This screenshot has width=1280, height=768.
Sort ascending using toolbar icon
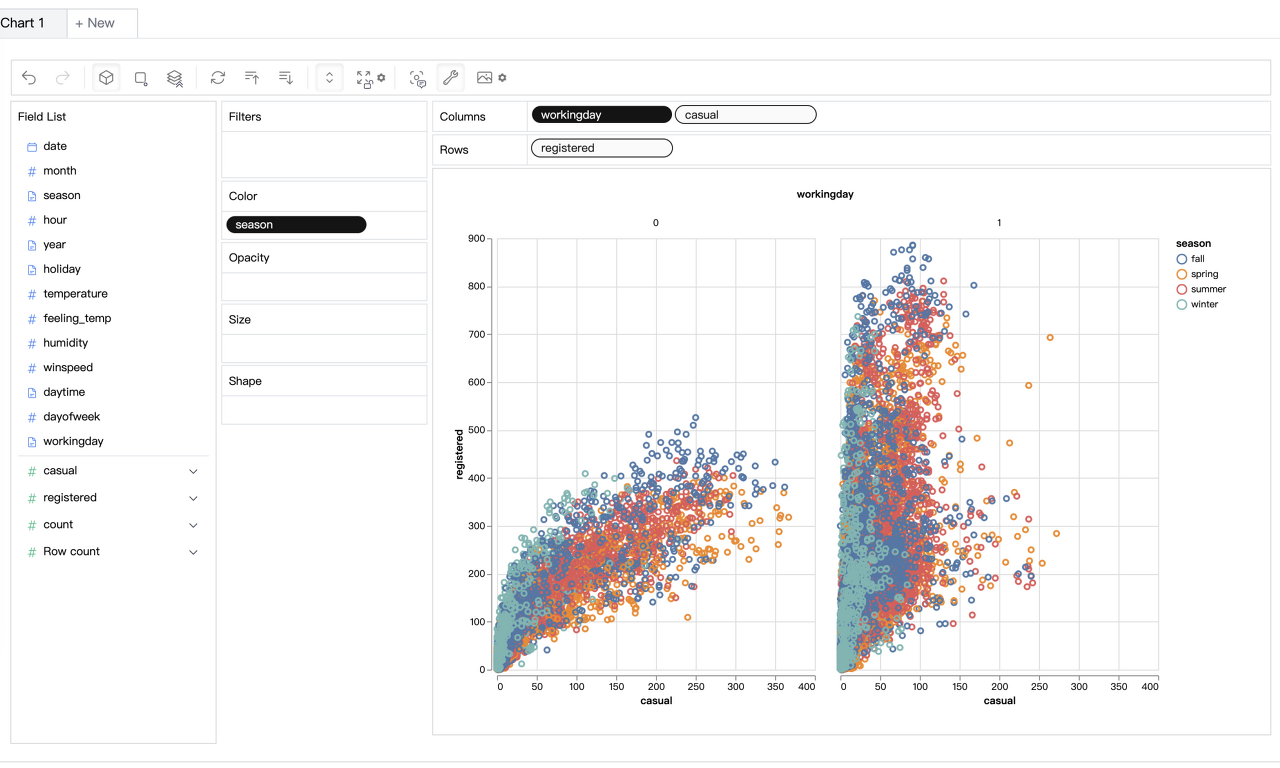pos(252,78)
